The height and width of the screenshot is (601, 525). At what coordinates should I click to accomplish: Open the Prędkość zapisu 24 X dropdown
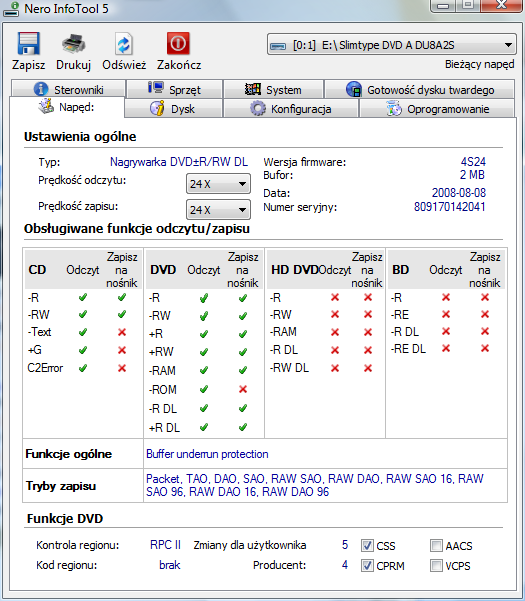pos(218,210)
